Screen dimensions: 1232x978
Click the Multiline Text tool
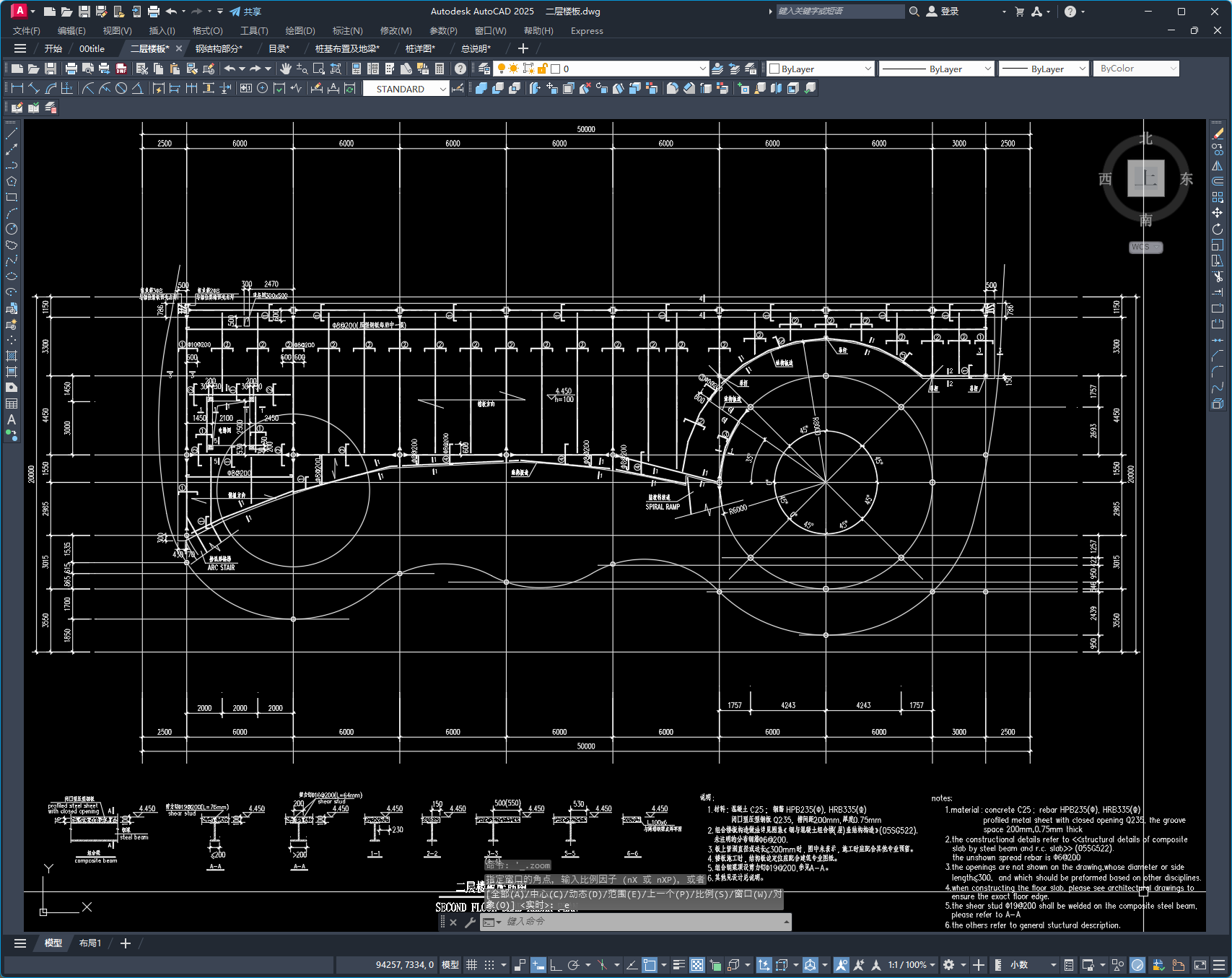pos(12,419)
